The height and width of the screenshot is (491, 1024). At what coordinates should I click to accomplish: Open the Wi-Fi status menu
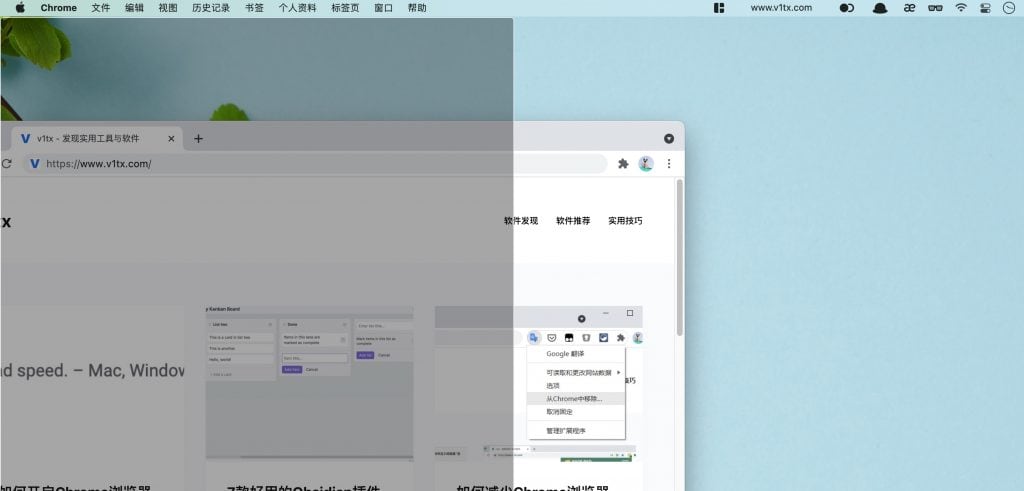[961, 8]
